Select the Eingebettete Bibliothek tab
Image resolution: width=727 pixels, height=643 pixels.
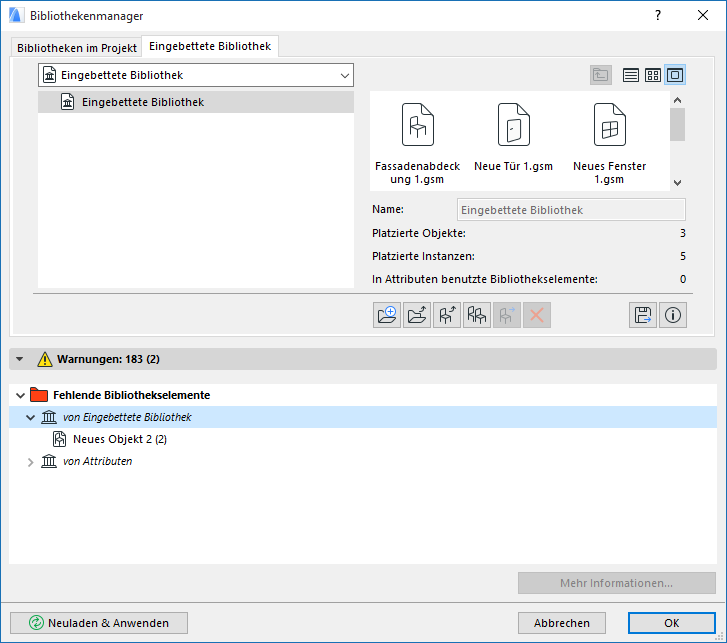click(x=210, y=46)
